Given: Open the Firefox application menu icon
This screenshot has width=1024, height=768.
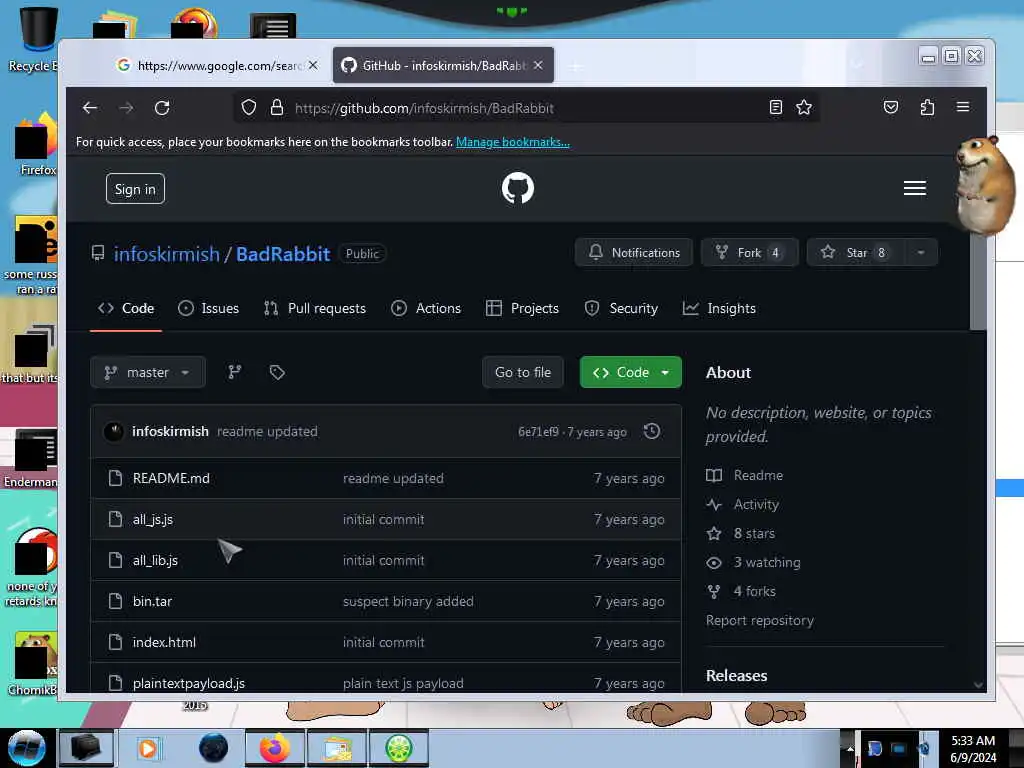Looking at the screenshot, I should click(963, 106).
